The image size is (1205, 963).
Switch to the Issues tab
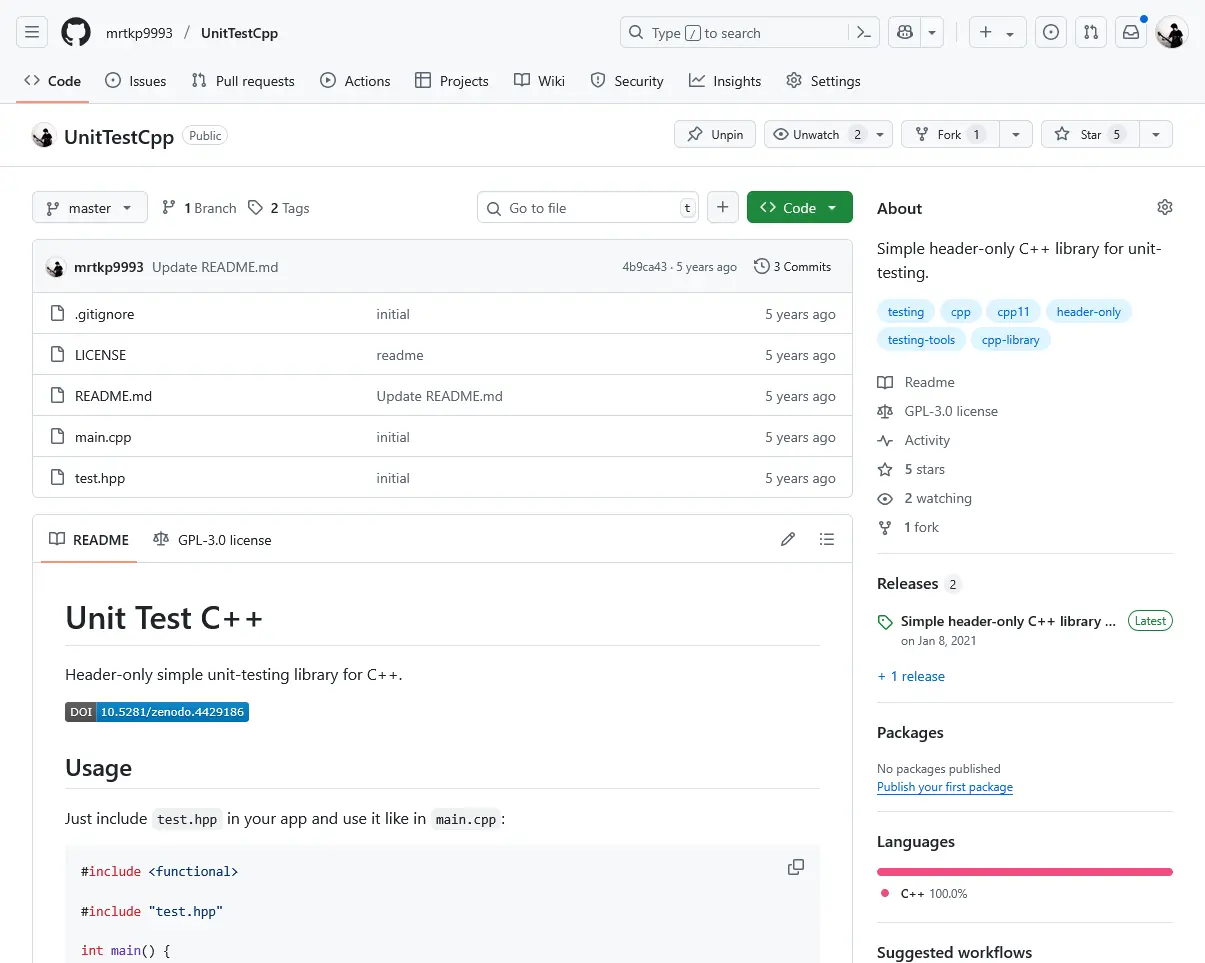tap(136, 81)
